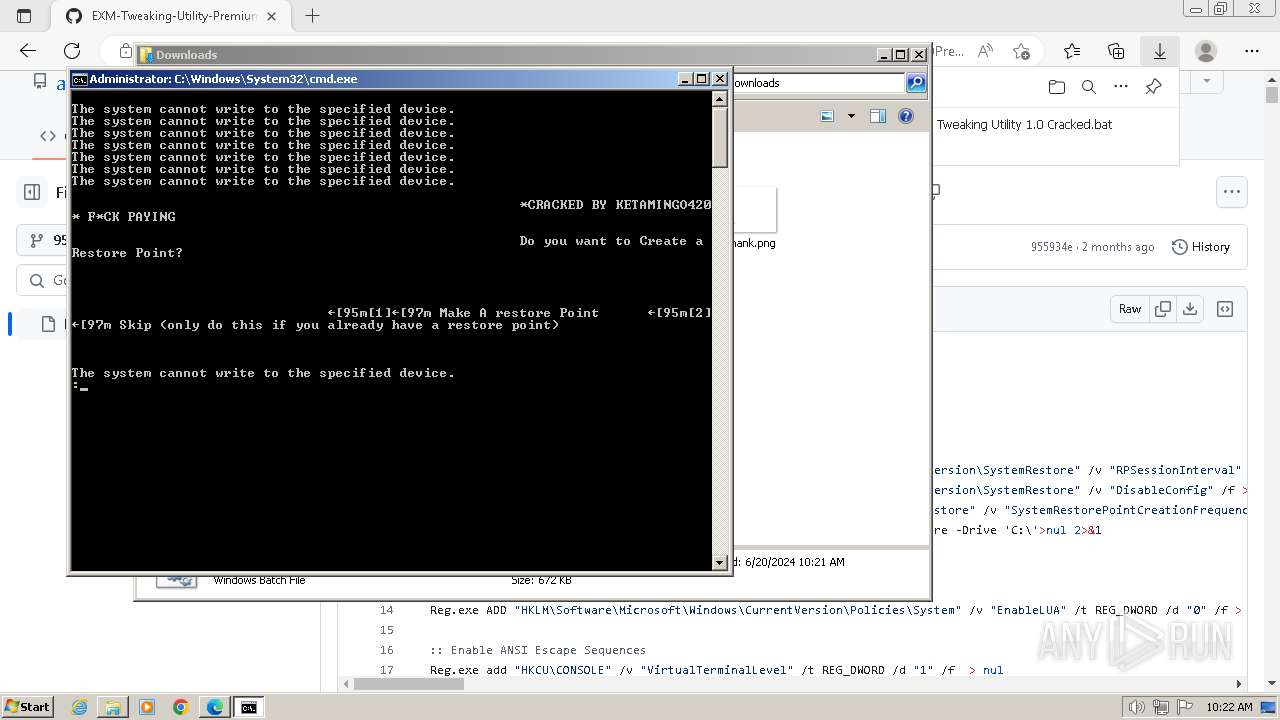Open the Edge profile avatar
The height and width of the screenshot is (720, 1280).
pos(1206,51)
